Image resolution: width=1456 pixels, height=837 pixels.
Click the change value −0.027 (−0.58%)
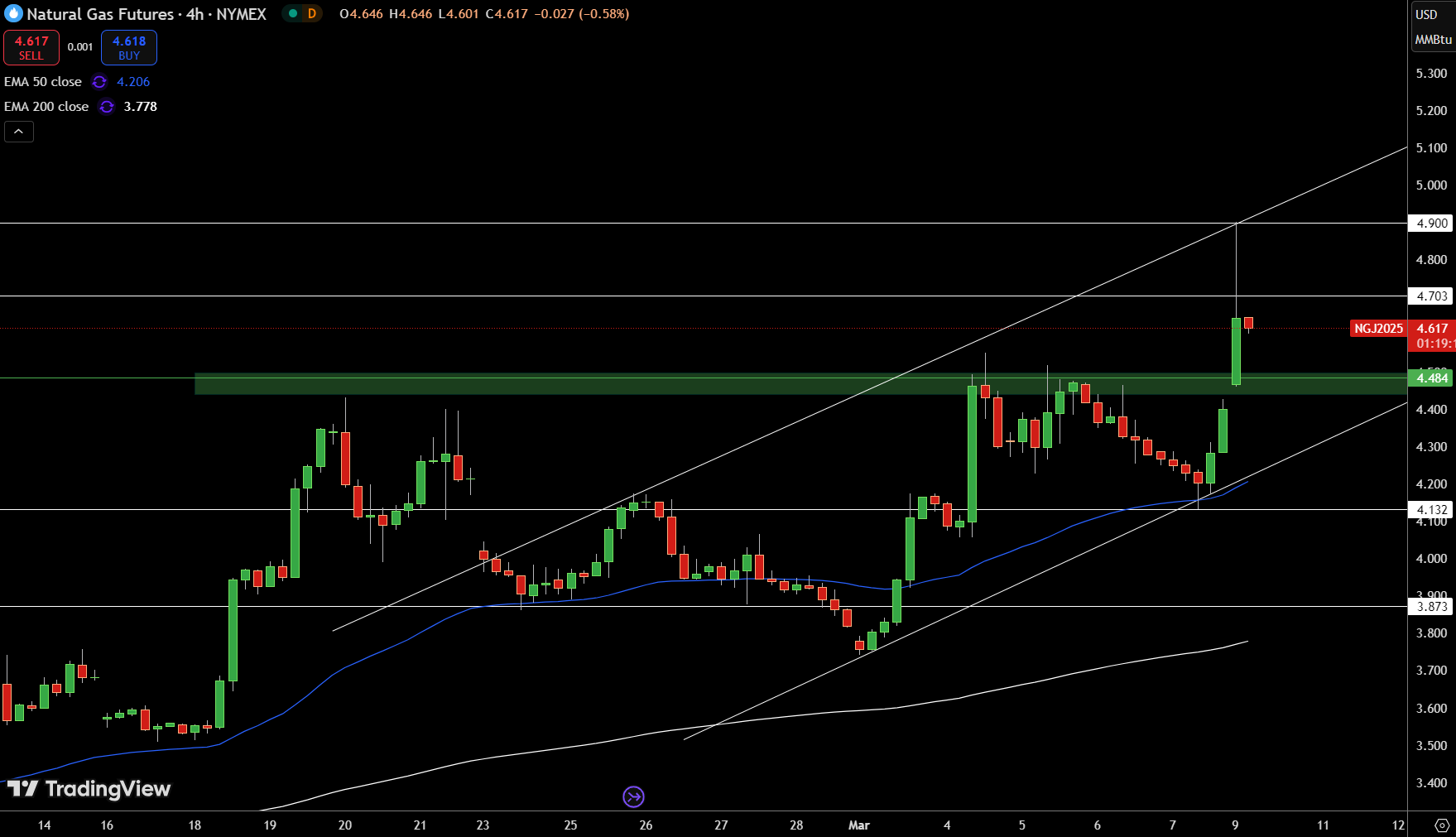point(582,14)
